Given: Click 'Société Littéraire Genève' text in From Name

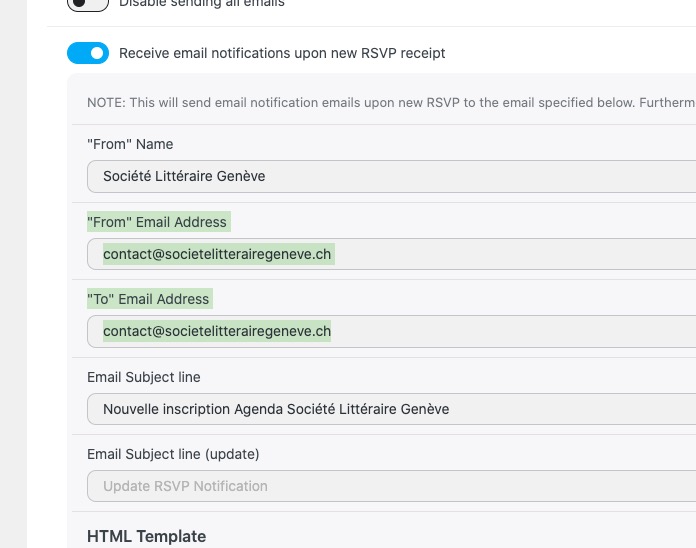Looking at the screenshot, I should pyautogui.click(x=184, y=176).
